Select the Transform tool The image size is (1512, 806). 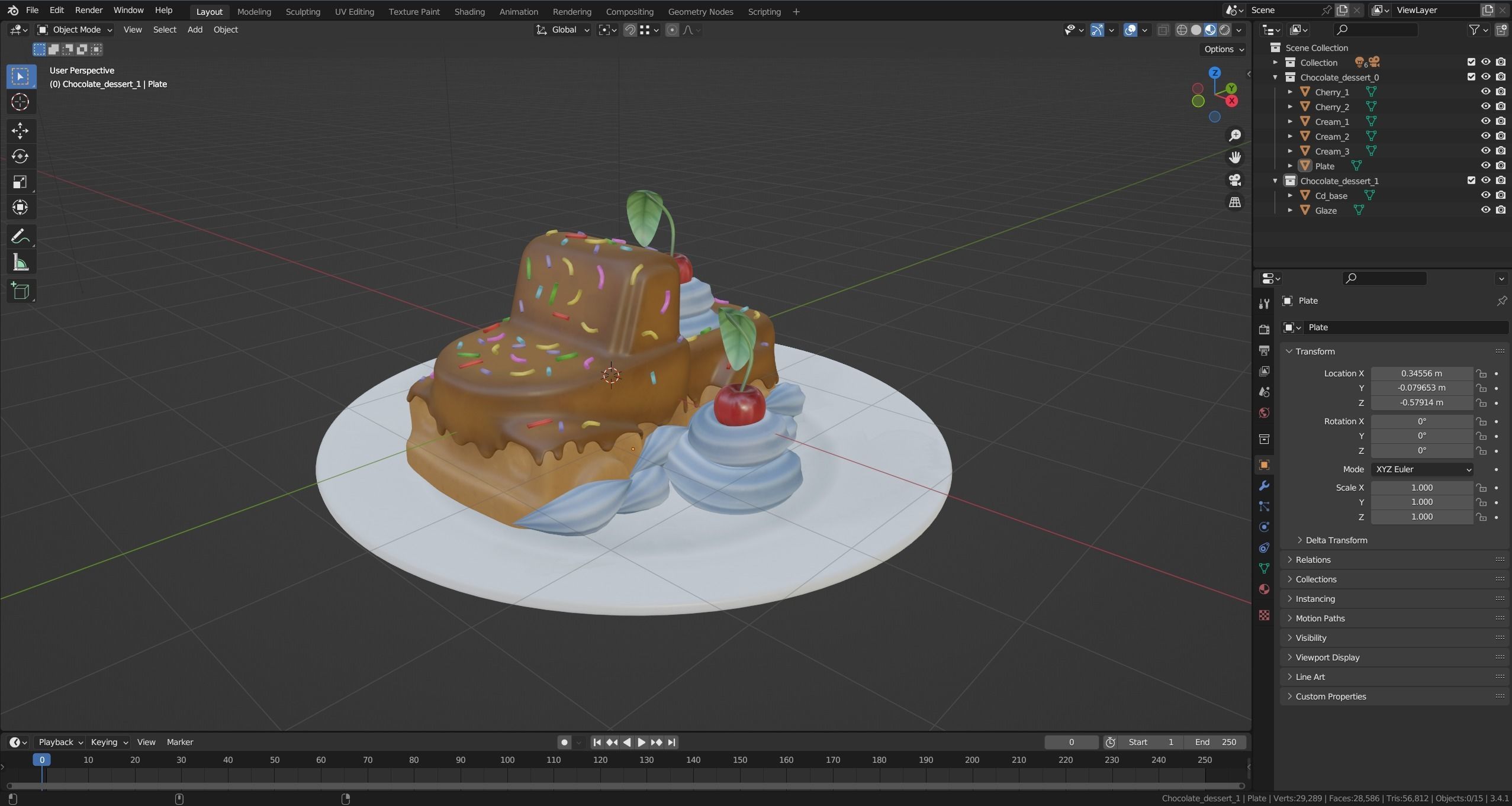tap(20, 207)
